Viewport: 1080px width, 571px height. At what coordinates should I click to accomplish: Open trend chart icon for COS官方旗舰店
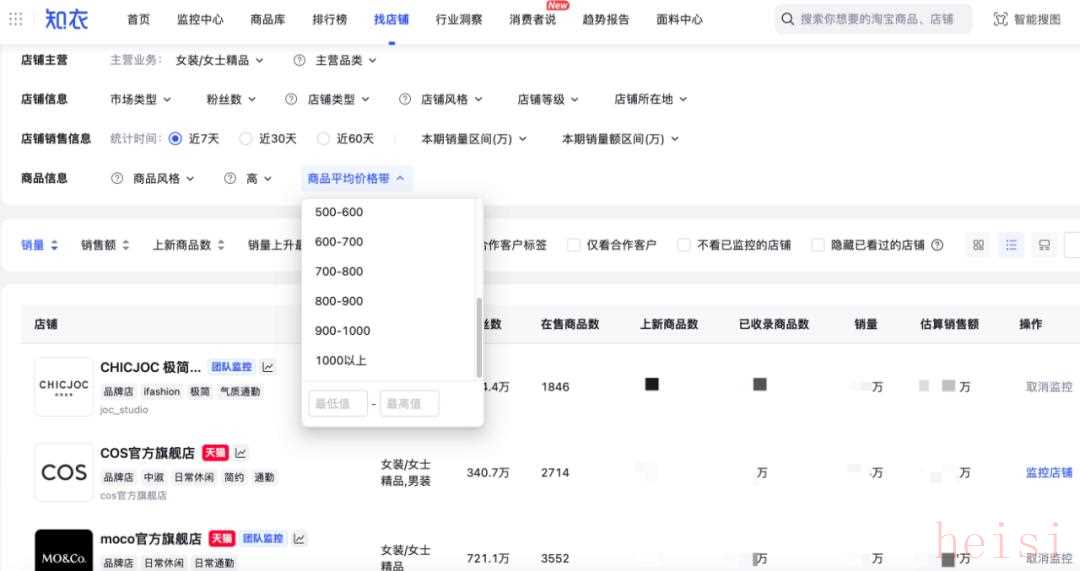pyautogui.click(x=240, y=453)
